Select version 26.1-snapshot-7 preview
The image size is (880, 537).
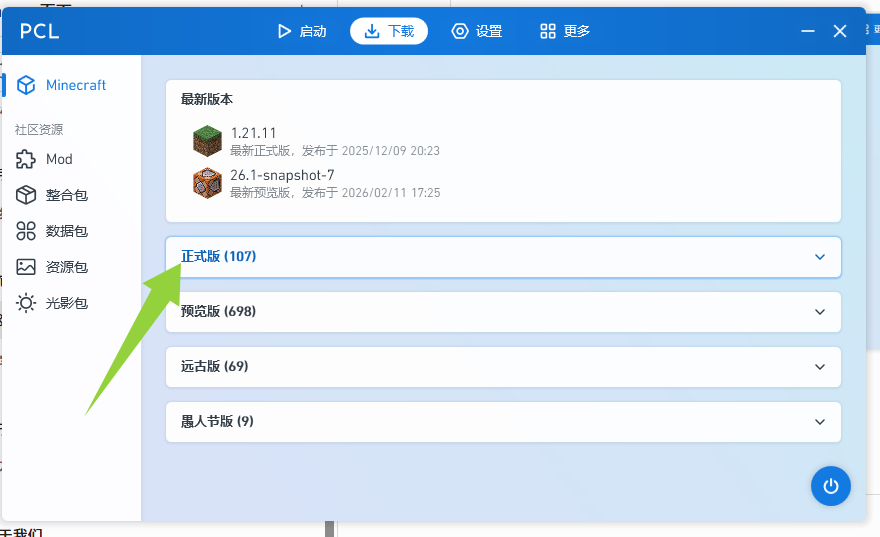pos(503,183)
